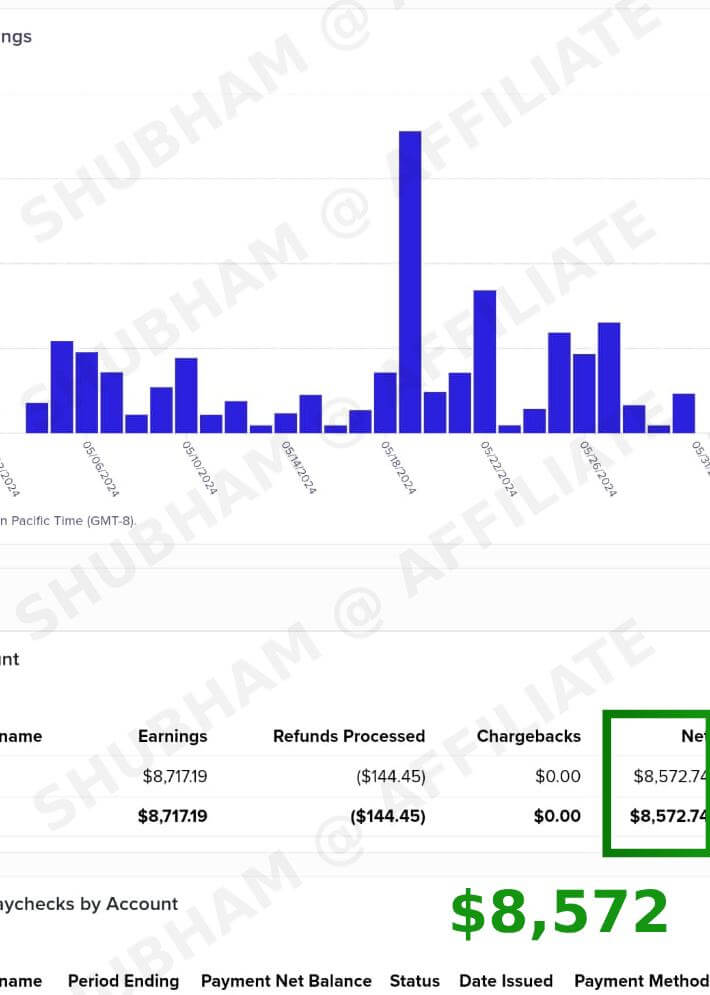This screenshot has width=710, height=995.
Task: Click the second-tallest bar in the chart
Action: pyautogui.click(x=485, y=361)
